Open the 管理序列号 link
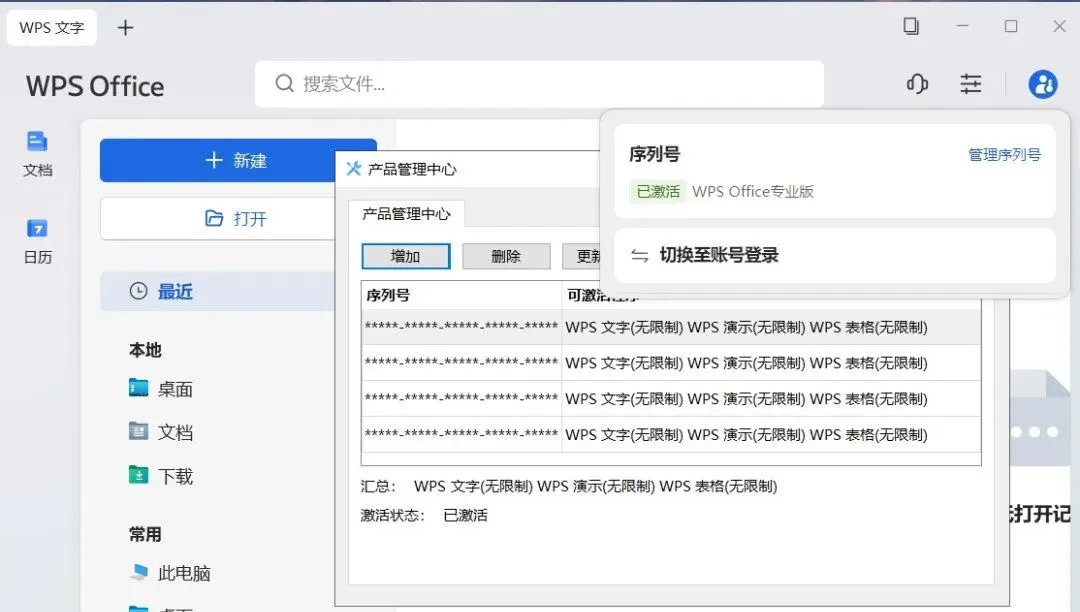Viewport: 1080px width, 612px height. [x=1004, y=155]
